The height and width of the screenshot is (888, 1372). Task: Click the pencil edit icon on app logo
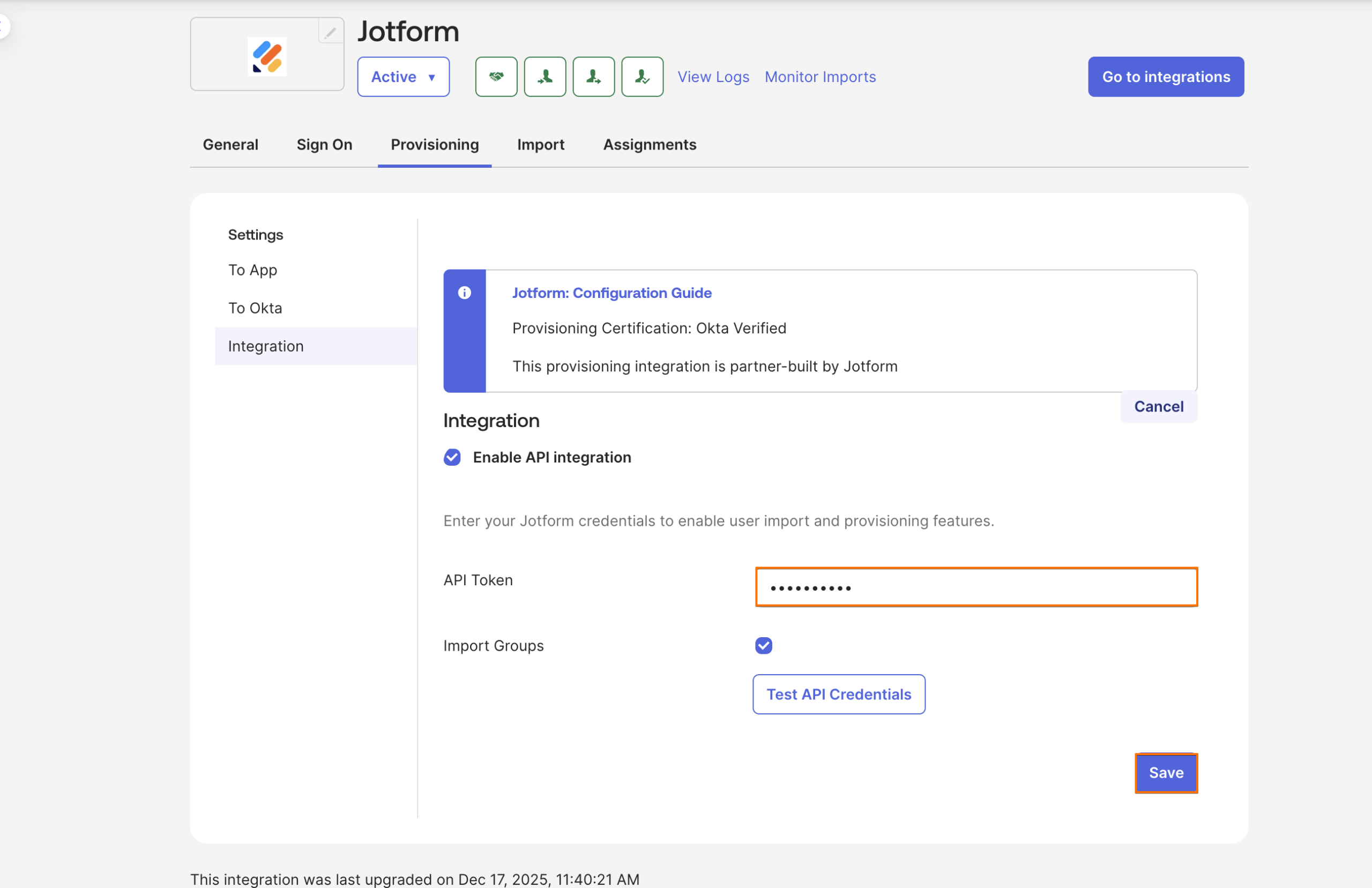(330, 32)
